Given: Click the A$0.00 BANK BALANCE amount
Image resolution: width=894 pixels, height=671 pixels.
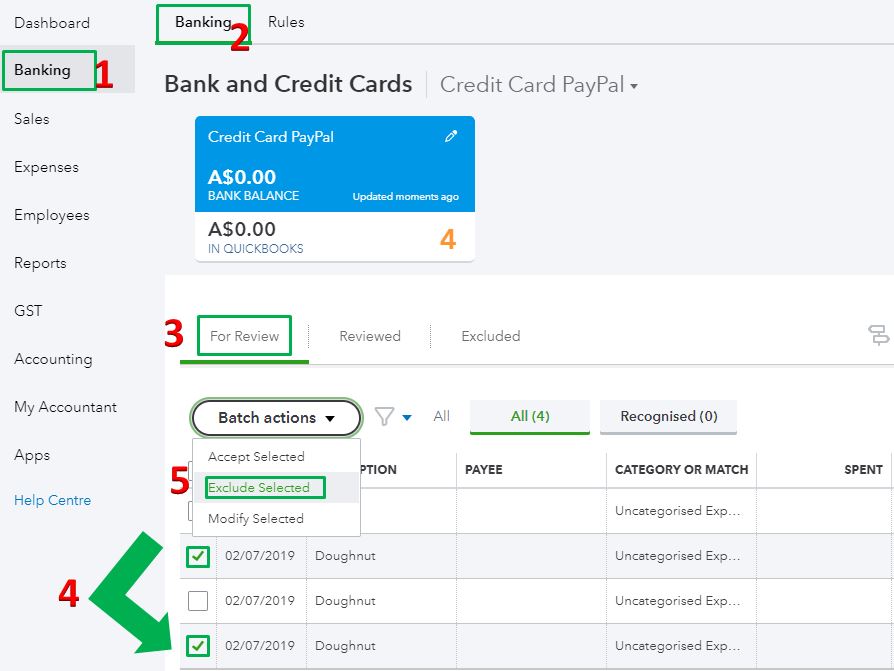Looking at the screenshot, I should (x=242, y=177).
